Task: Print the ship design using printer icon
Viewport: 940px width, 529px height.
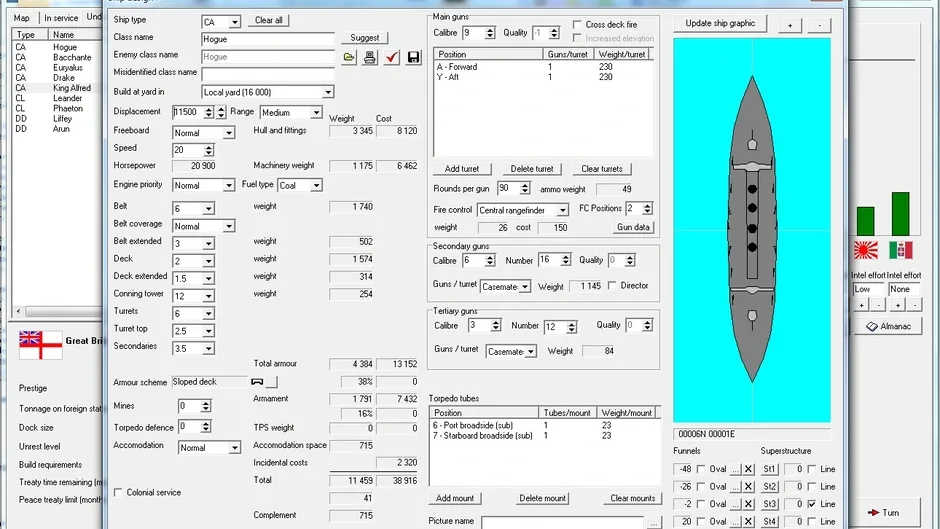Action: tap(370, 57)
